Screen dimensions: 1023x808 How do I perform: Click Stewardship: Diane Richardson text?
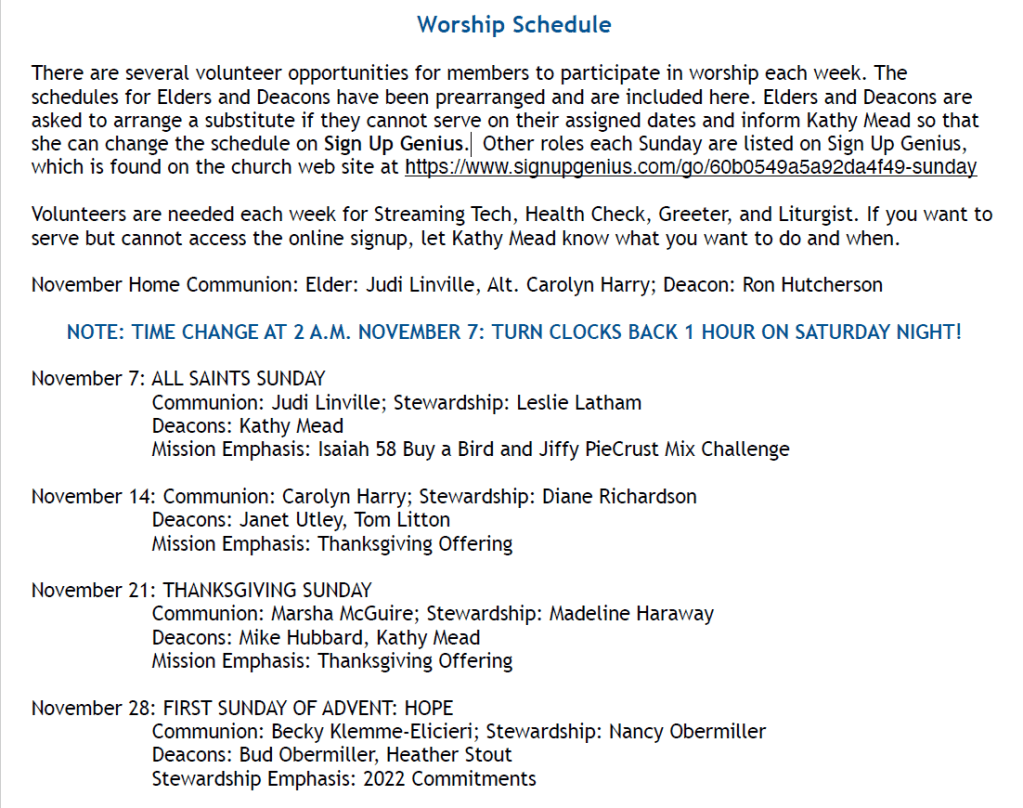(557, 496)
